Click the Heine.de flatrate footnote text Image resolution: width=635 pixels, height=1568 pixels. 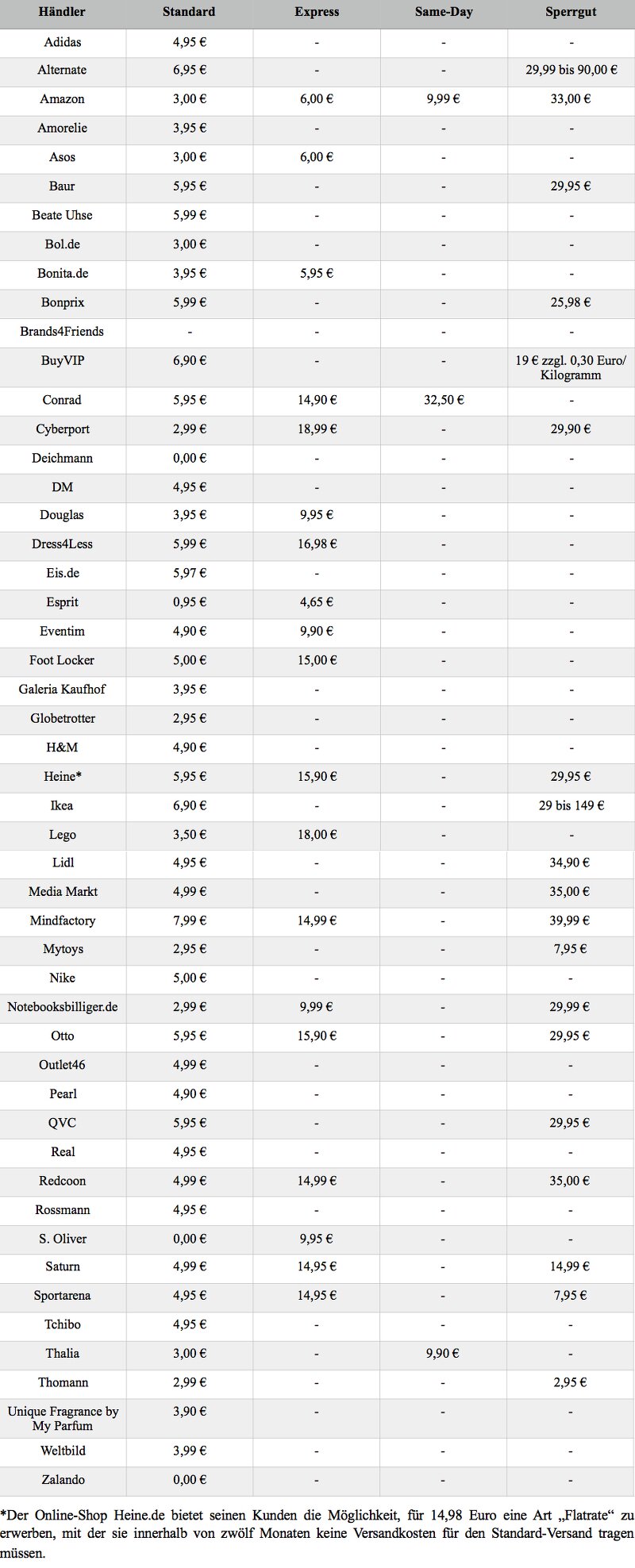(317, 1532)
